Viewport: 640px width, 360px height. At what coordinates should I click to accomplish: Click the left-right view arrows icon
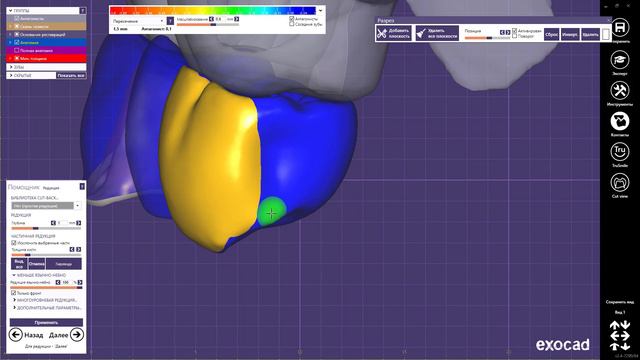coord(620,336)
